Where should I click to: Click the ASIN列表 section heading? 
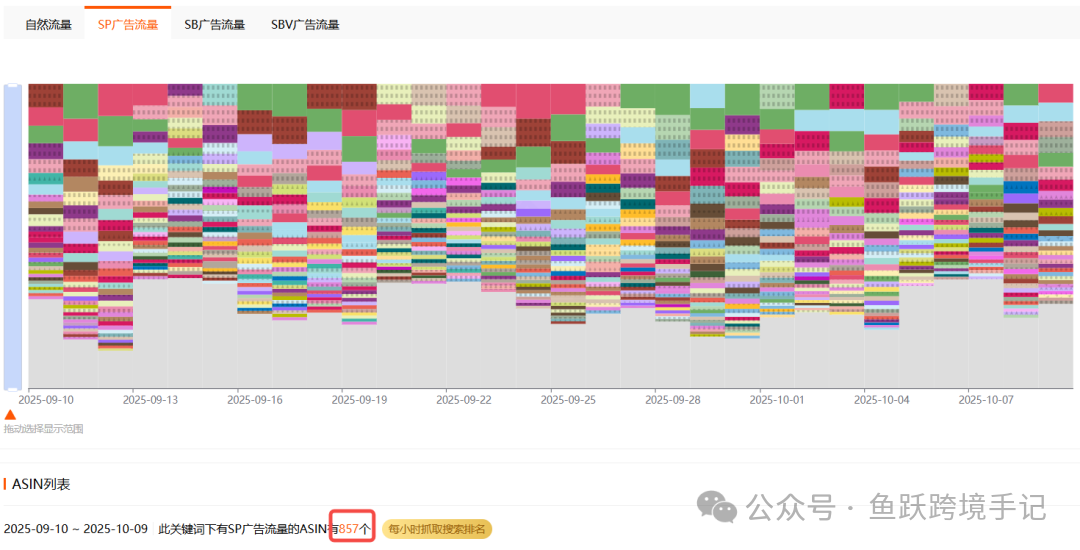tap(41, 484)
